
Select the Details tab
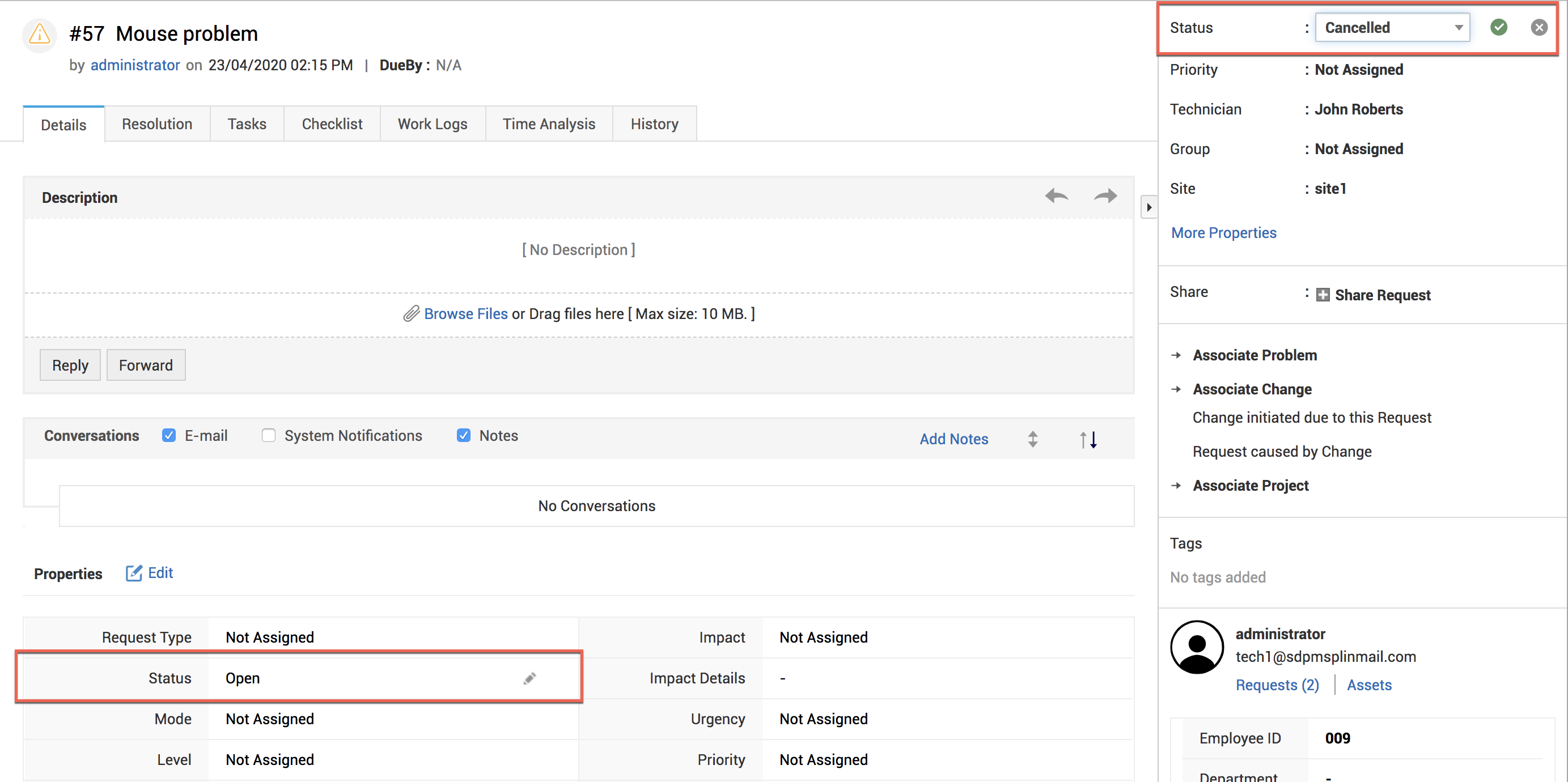coord(63,124)
